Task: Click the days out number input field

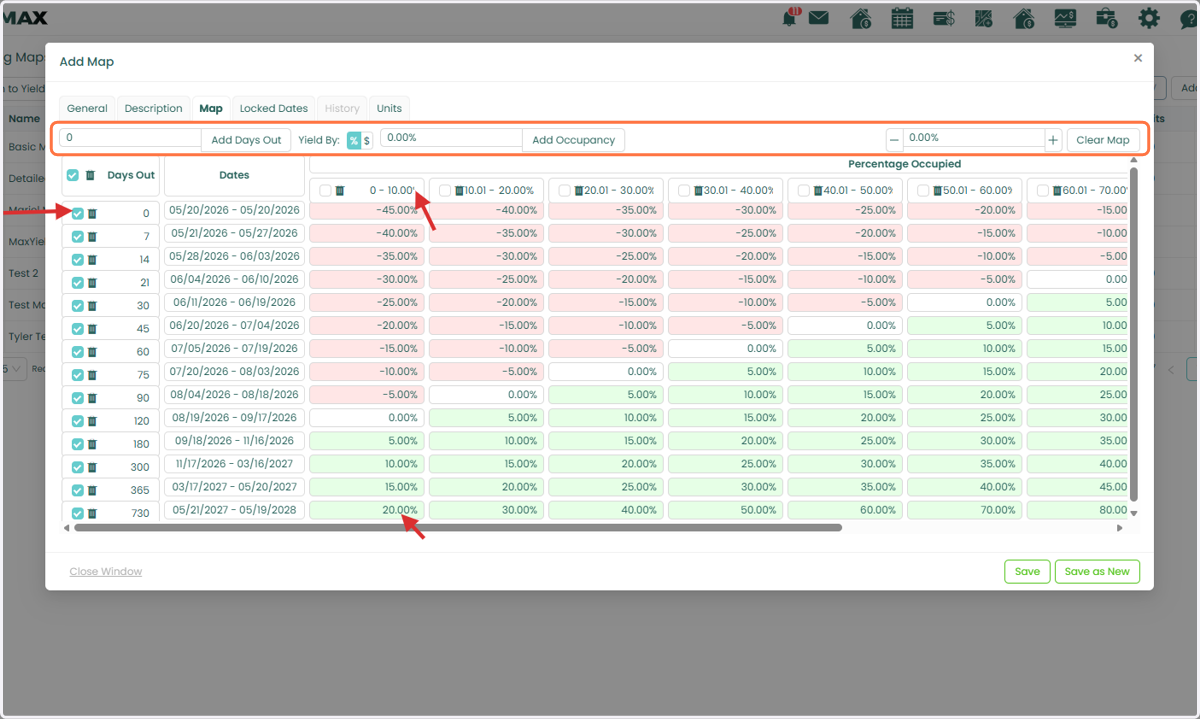Action: [131, 138]
